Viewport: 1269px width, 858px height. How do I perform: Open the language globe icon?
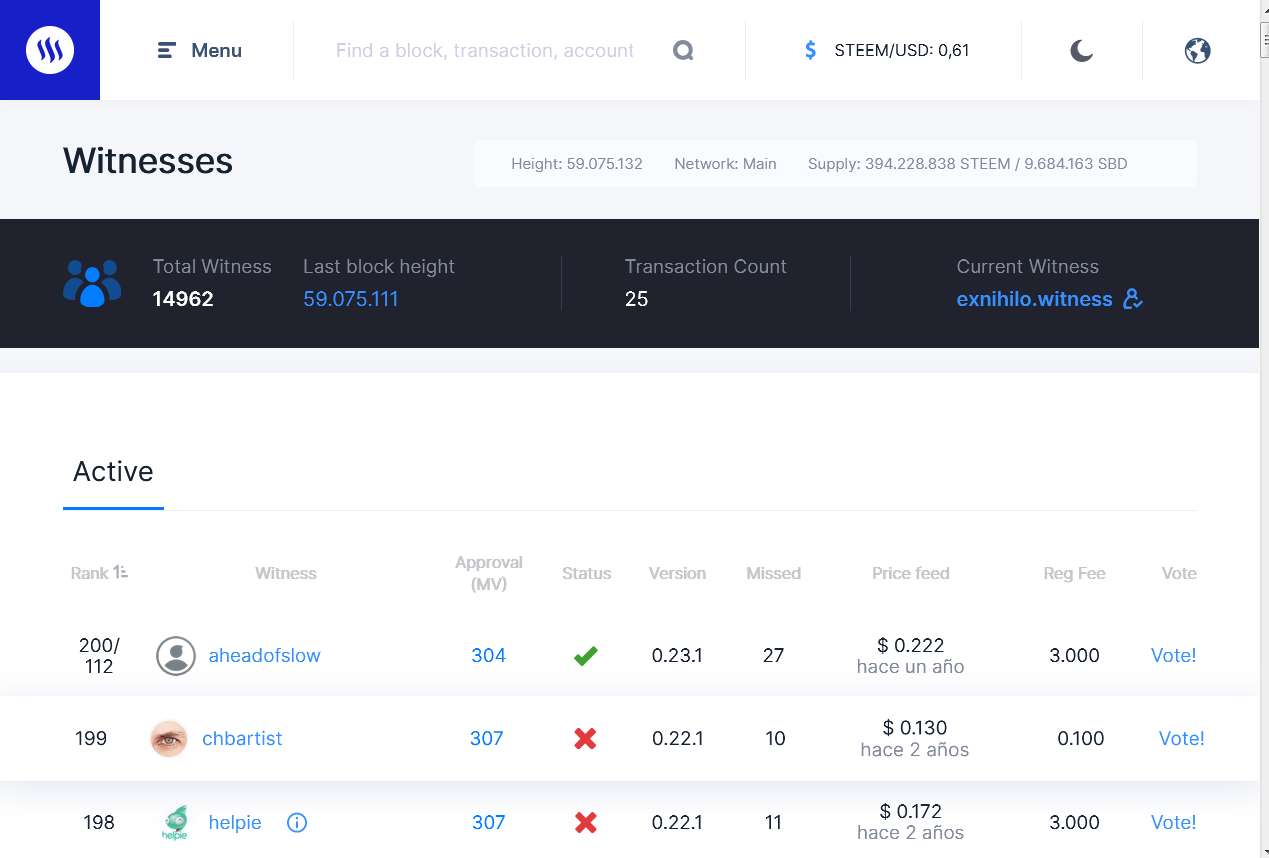(1198, 50)
